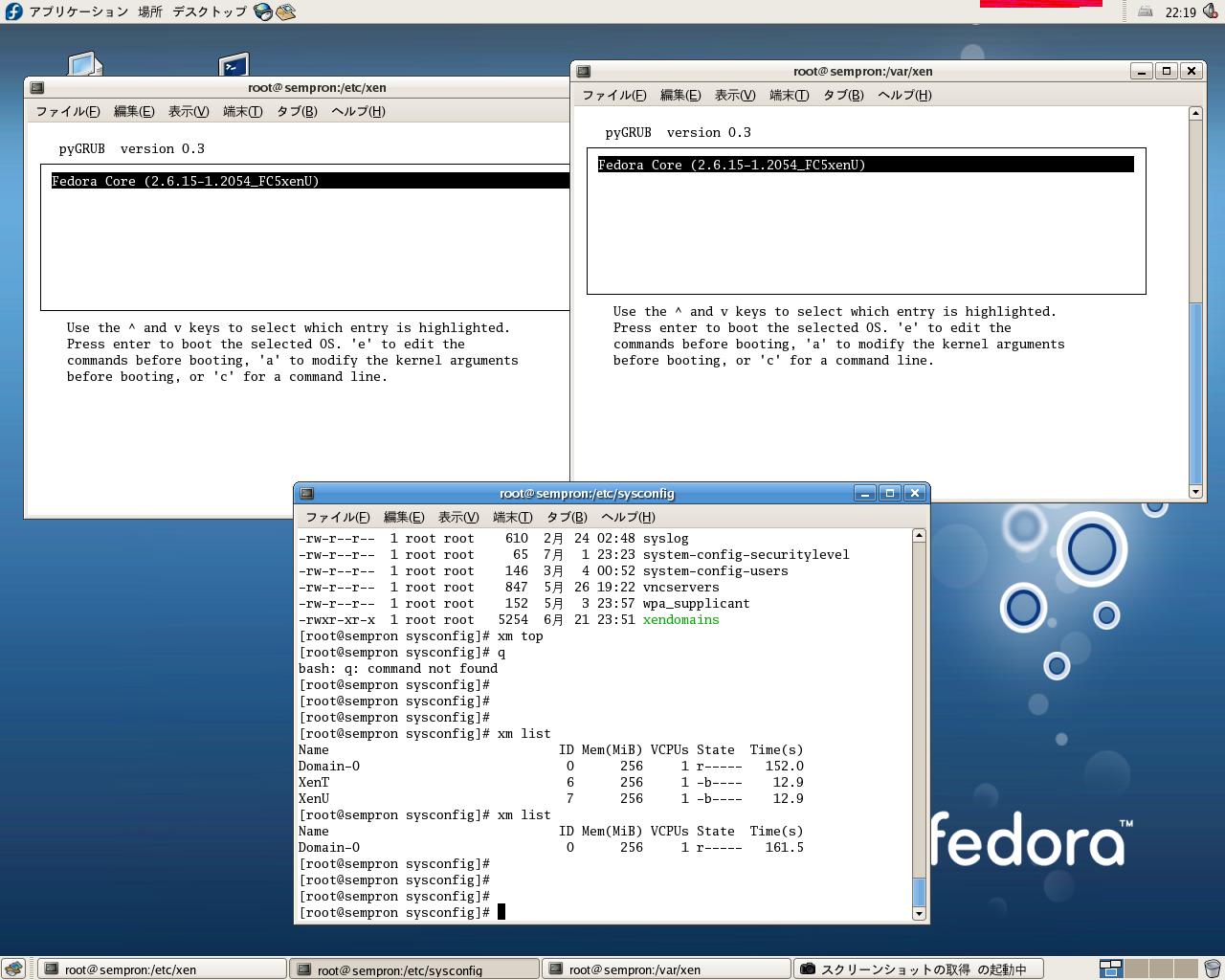Open タブ menu in /var/xen terminal
The image size is (1225, 980).
point(843,95)
